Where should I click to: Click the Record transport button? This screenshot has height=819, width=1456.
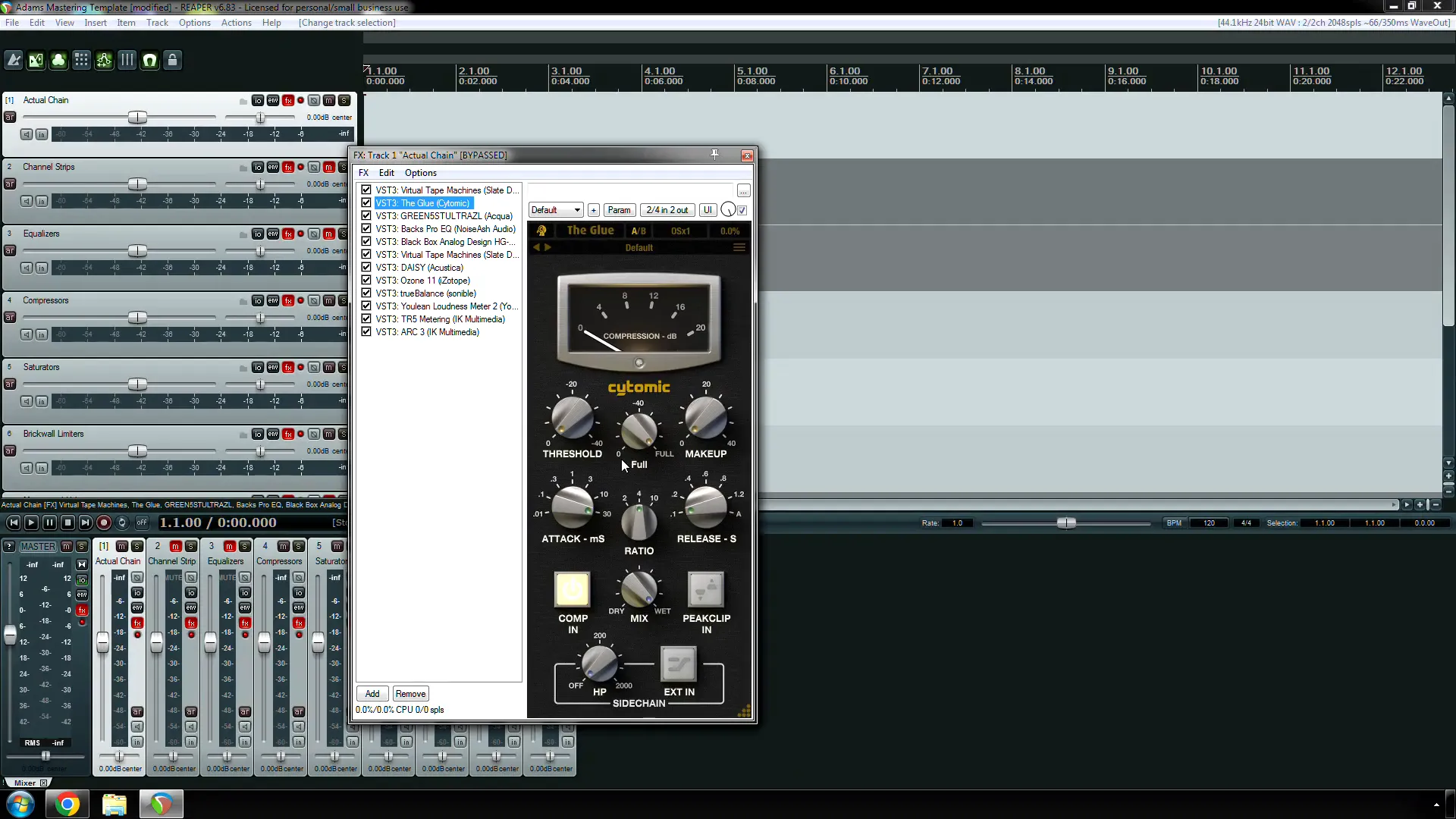point(104,522)
